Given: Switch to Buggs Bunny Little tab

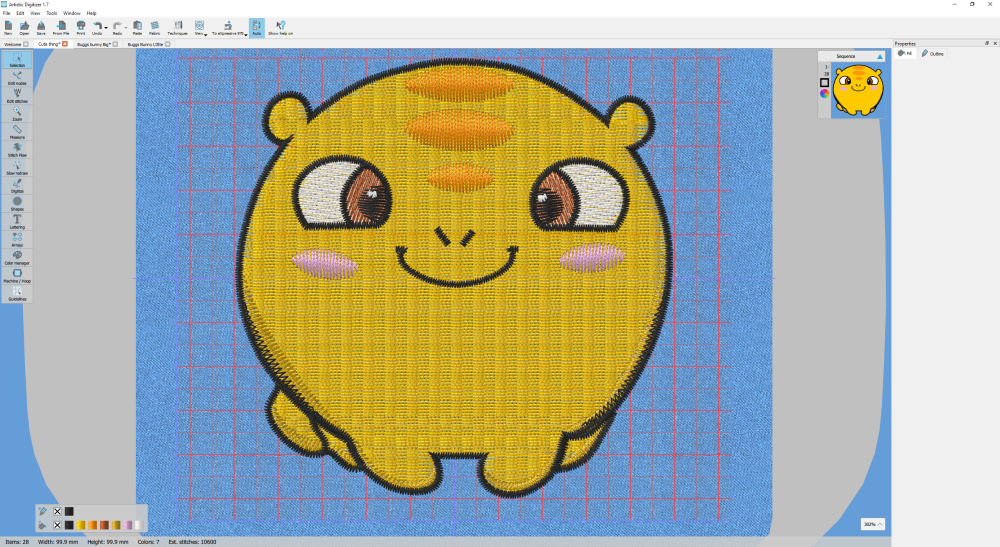Looking at the screenshot, I should tap(145, 44).
